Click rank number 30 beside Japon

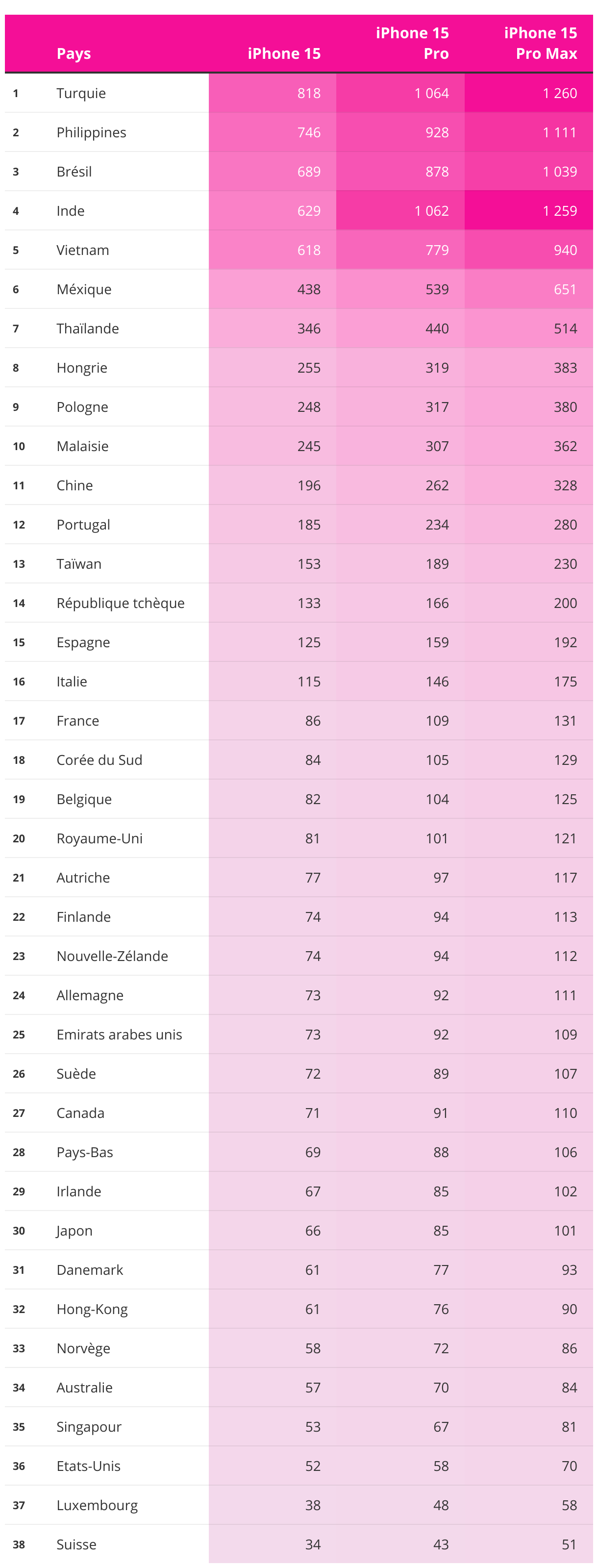click(x=19, y=1230)
